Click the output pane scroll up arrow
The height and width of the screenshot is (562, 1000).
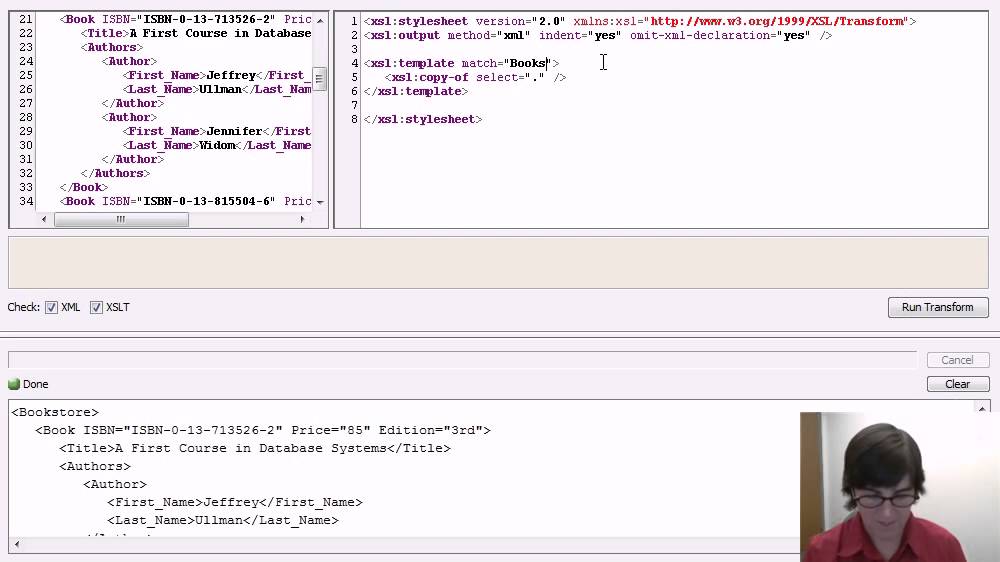pyautogui.click(x=982, y=408)
